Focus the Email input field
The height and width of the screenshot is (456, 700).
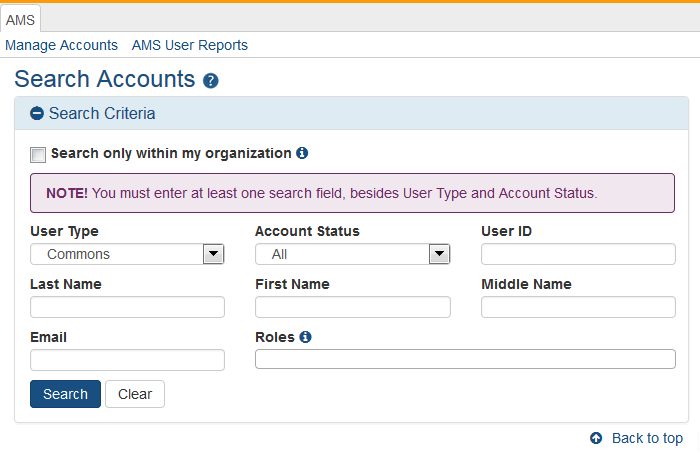click(127, 360)
